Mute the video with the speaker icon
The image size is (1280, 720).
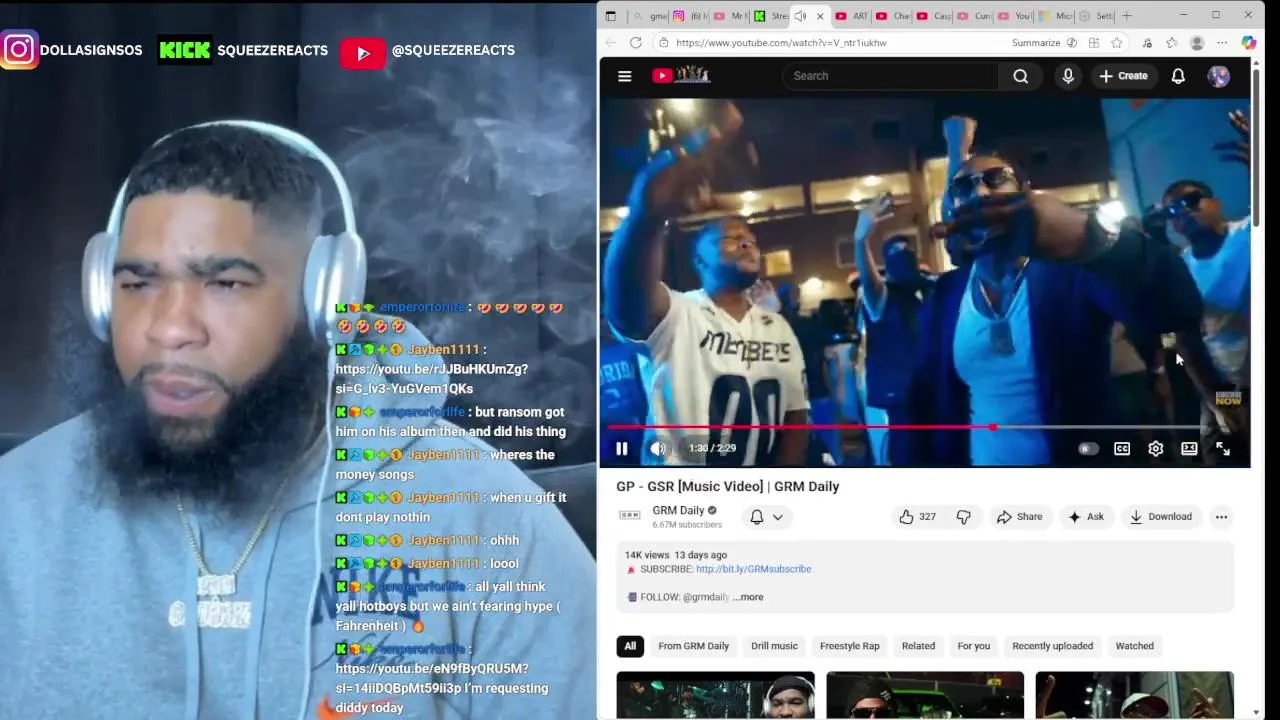pyautogui.click(x=657, y=449)
